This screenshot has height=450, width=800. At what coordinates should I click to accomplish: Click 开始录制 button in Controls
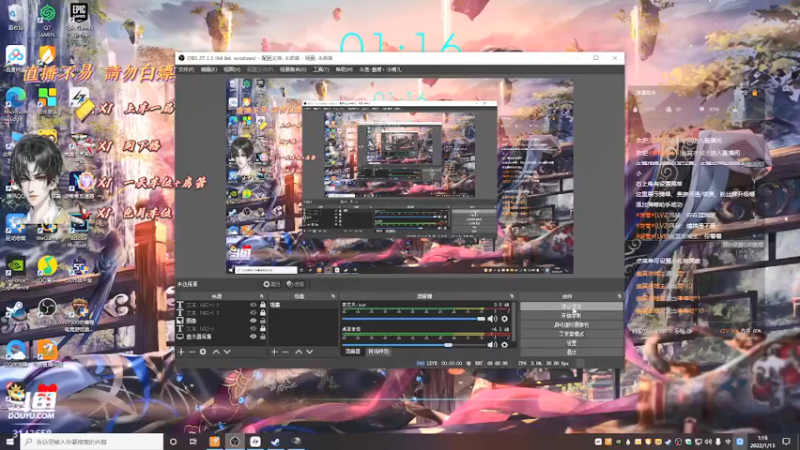571,315
